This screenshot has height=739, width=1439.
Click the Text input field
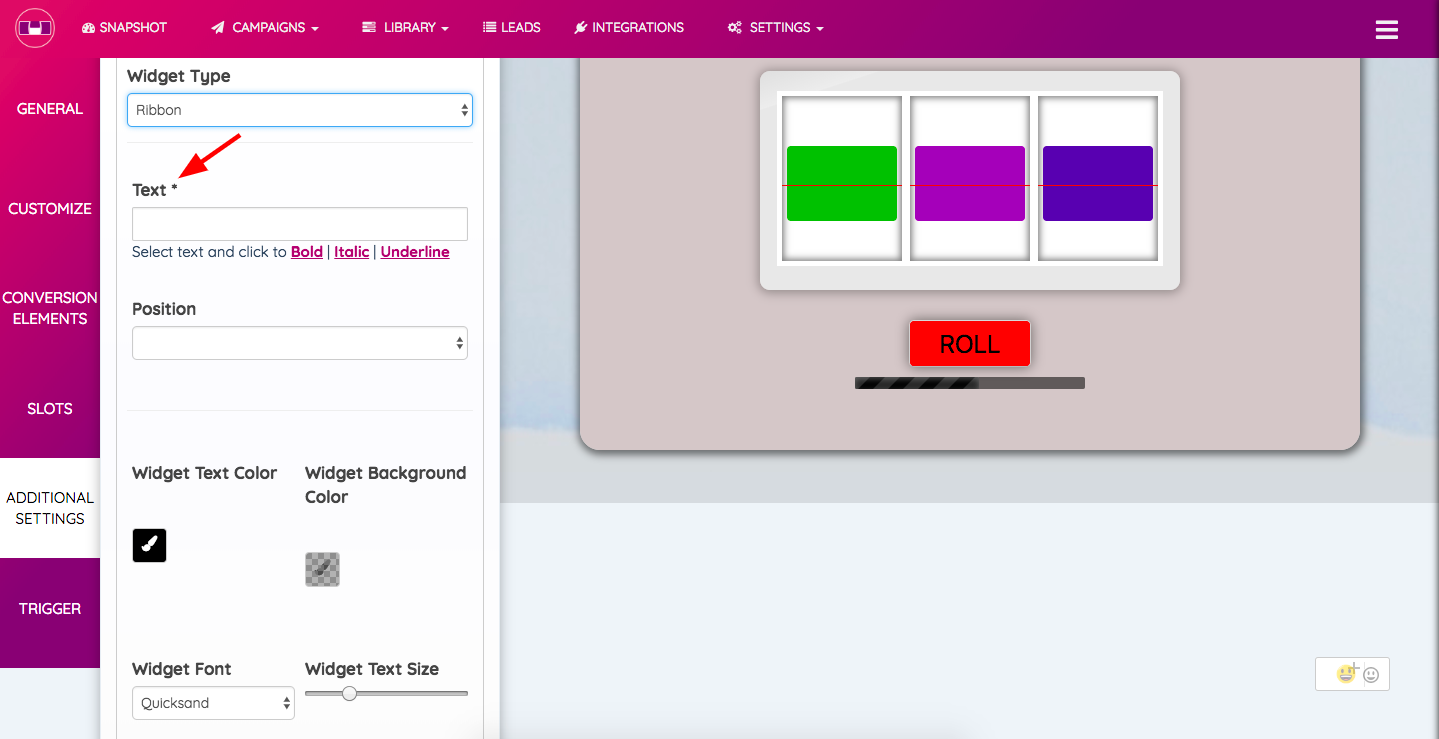tap(300, 224)
